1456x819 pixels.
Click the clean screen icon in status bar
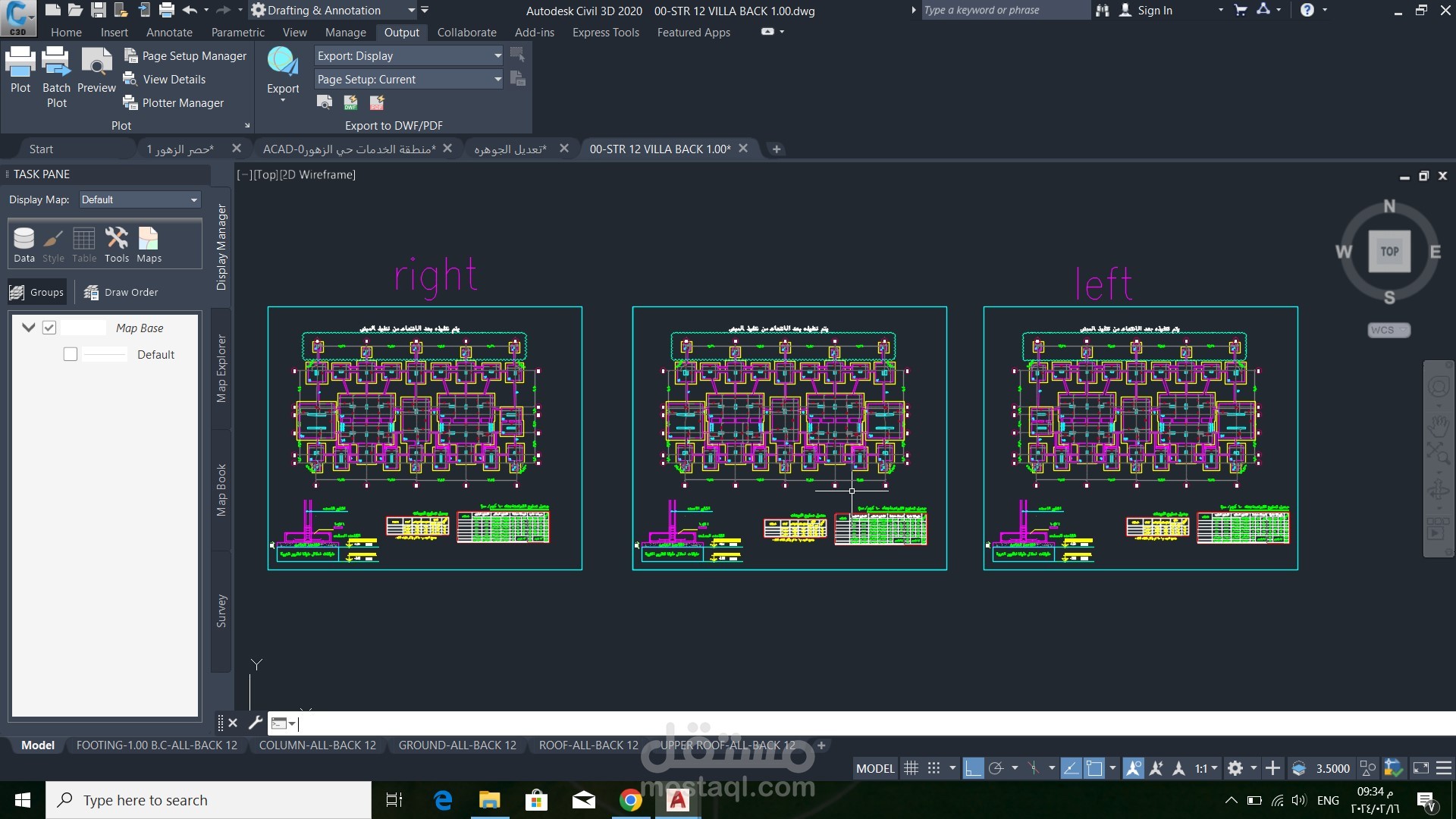[x=1420, y=768]
